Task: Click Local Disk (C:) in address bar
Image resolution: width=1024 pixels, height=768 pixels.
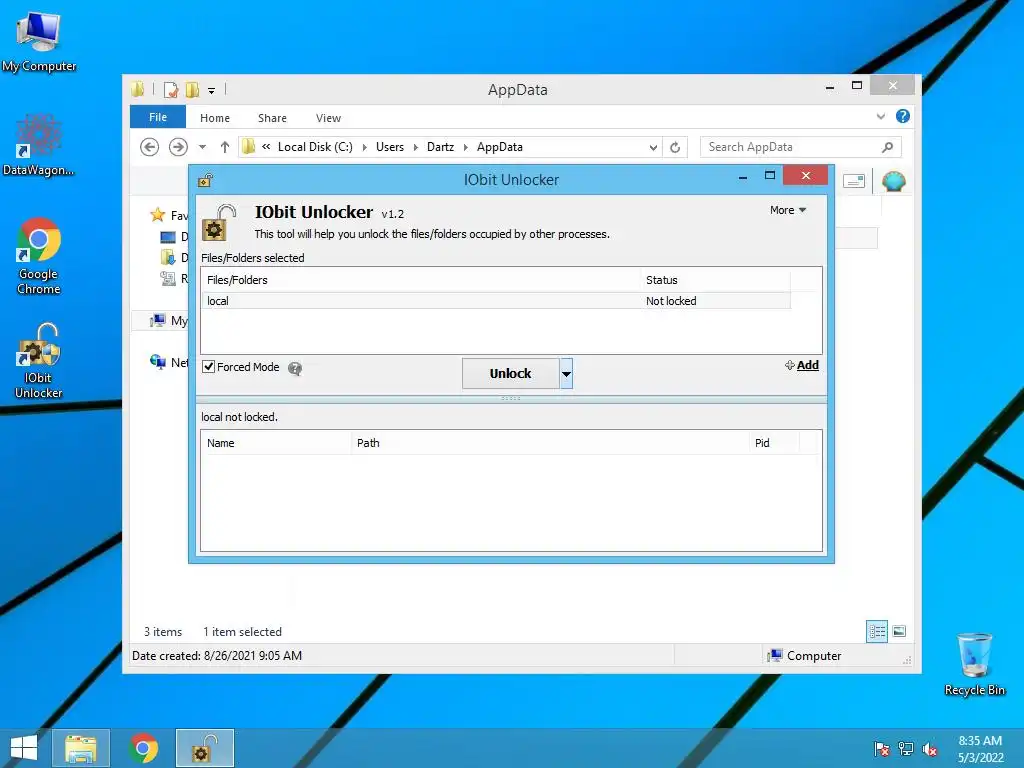Action: pyautogui.click(x=315, y=147)
